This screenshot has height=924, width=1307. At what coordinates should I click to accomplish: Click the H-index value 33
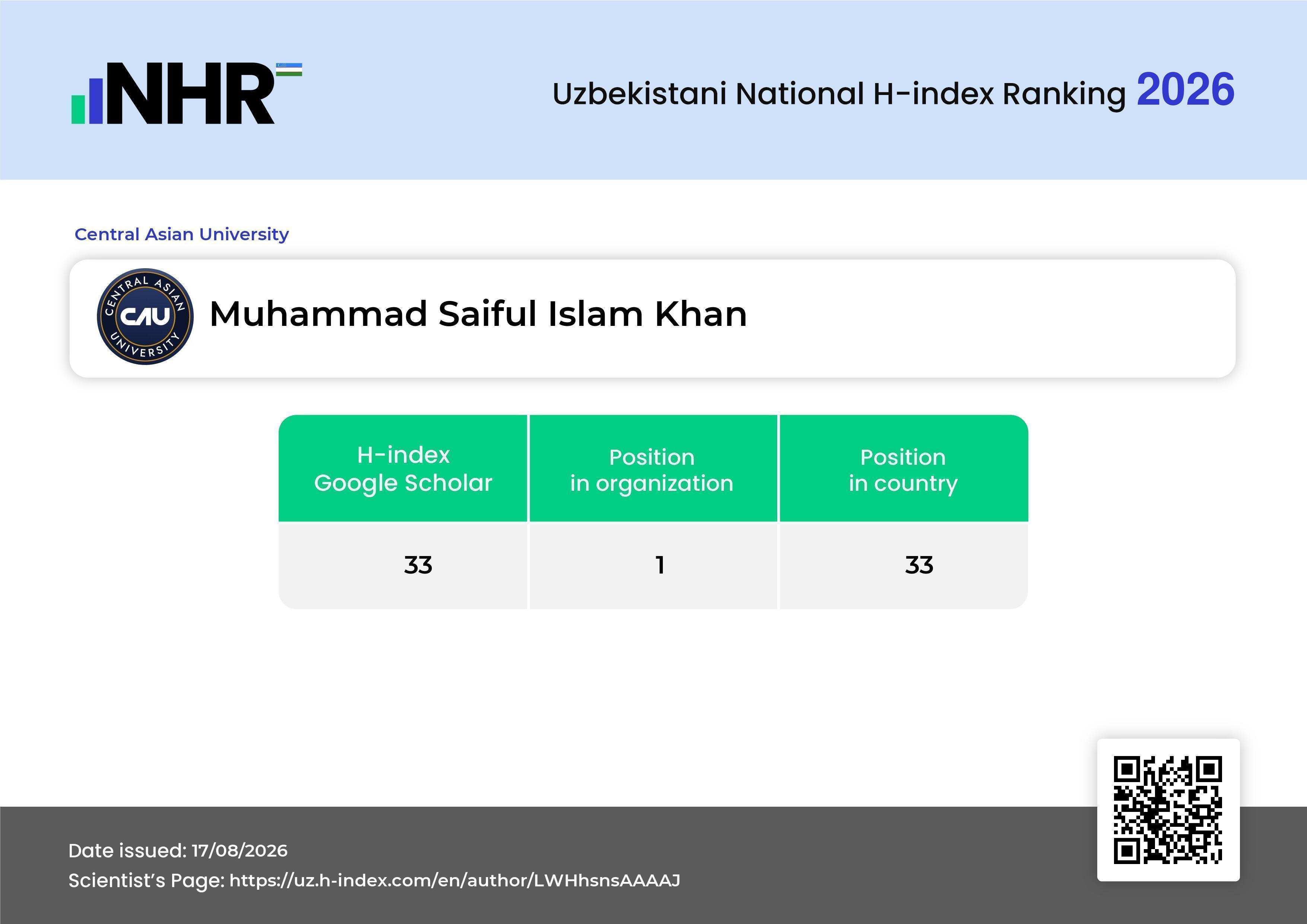[x=418, y=565]
